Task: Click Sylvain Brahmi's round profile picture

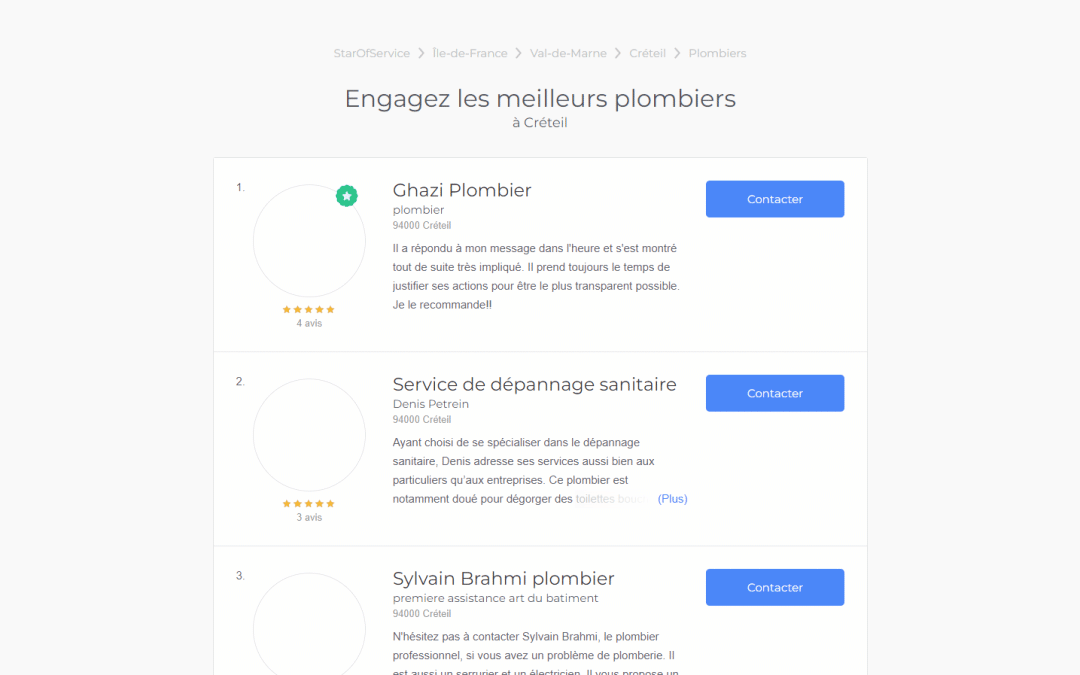Action: click(x=309, y=628)
